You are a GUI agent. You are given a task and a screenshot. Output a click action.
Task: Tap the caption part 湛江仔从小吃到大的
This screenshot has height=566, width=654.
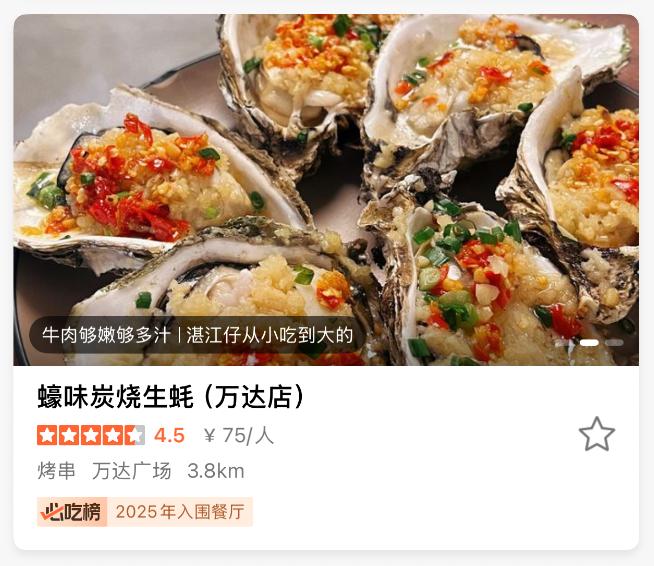coord(270,335)
